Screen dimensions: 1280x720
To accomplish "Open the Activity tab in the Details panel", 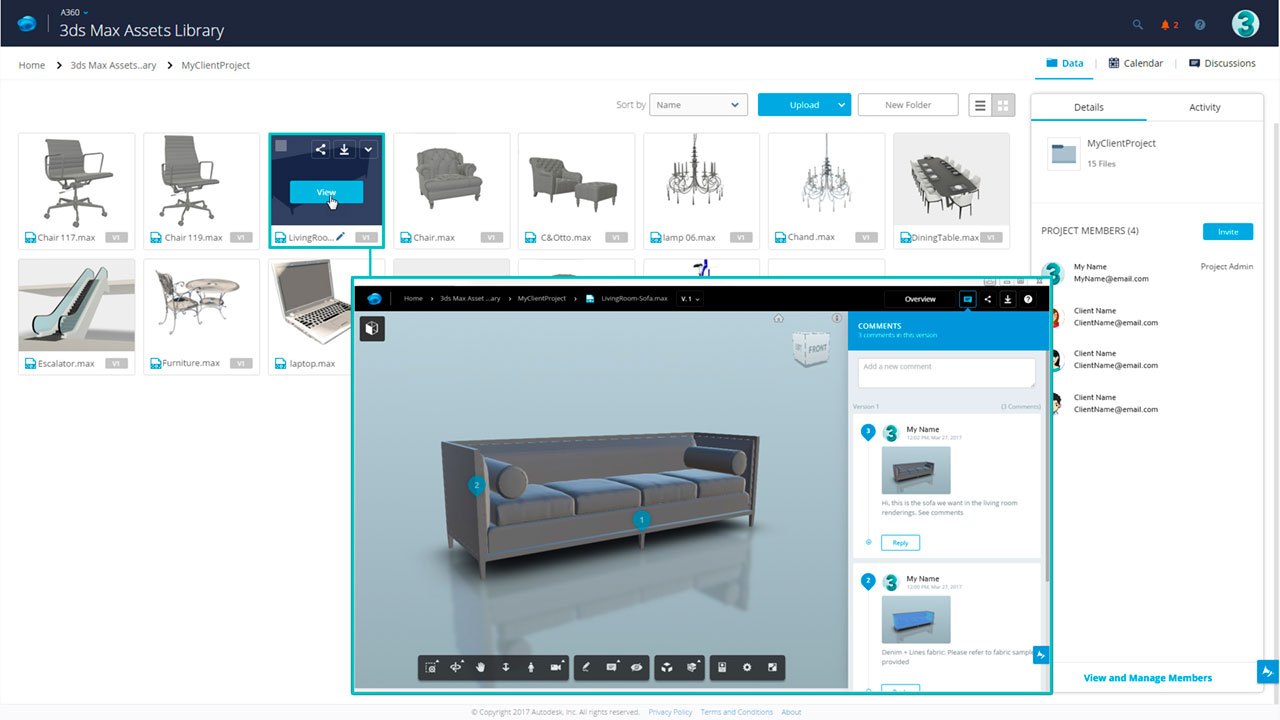I will click(1205, 107).
